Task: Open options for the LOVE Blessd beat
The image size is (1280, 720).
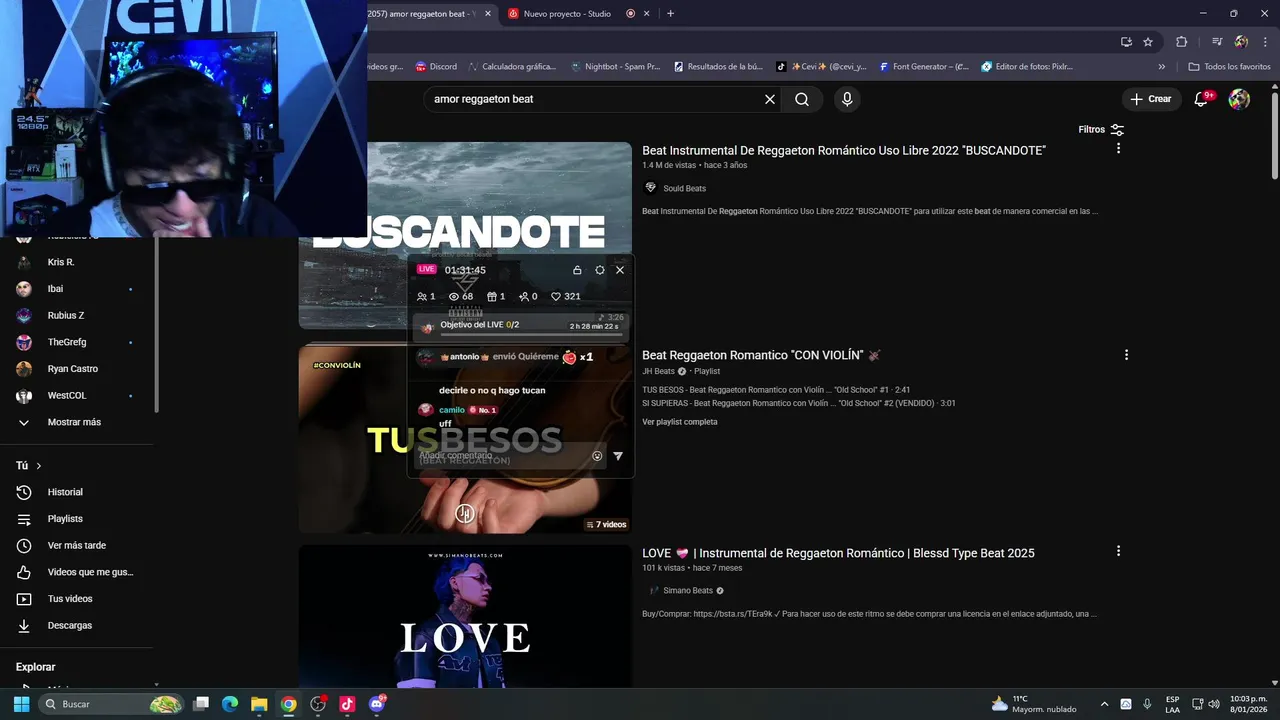Action: (x=1118, y=551)
